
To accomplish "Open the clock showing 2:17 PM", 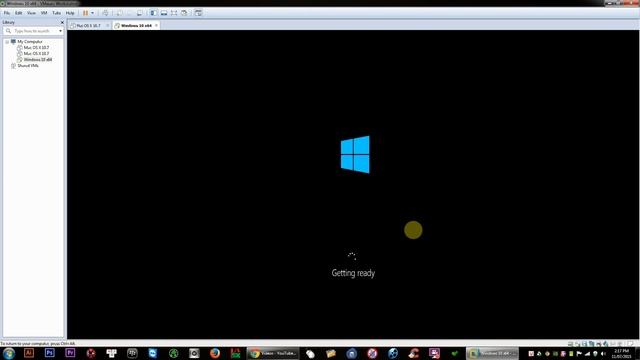I will point(621,353).
